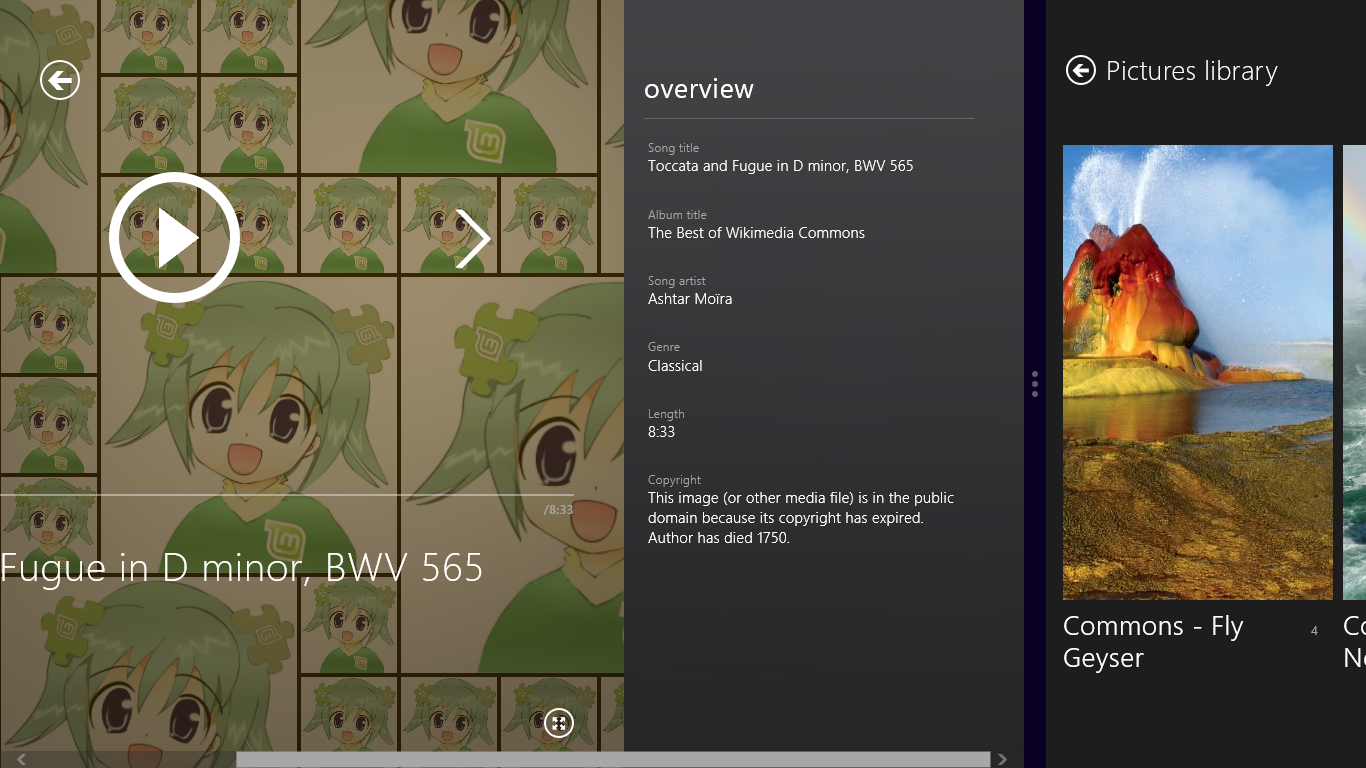
Task: Click the song artist 'Ashtar Moïra'
Action: (x=690, y=299)
